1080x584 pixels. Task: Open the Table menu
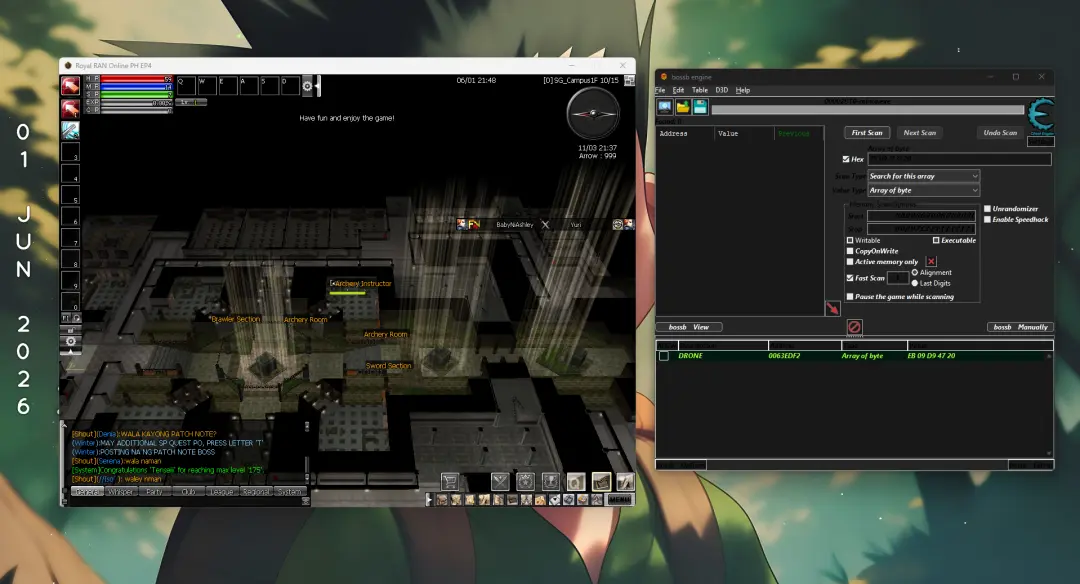click(x=700, y=90)
